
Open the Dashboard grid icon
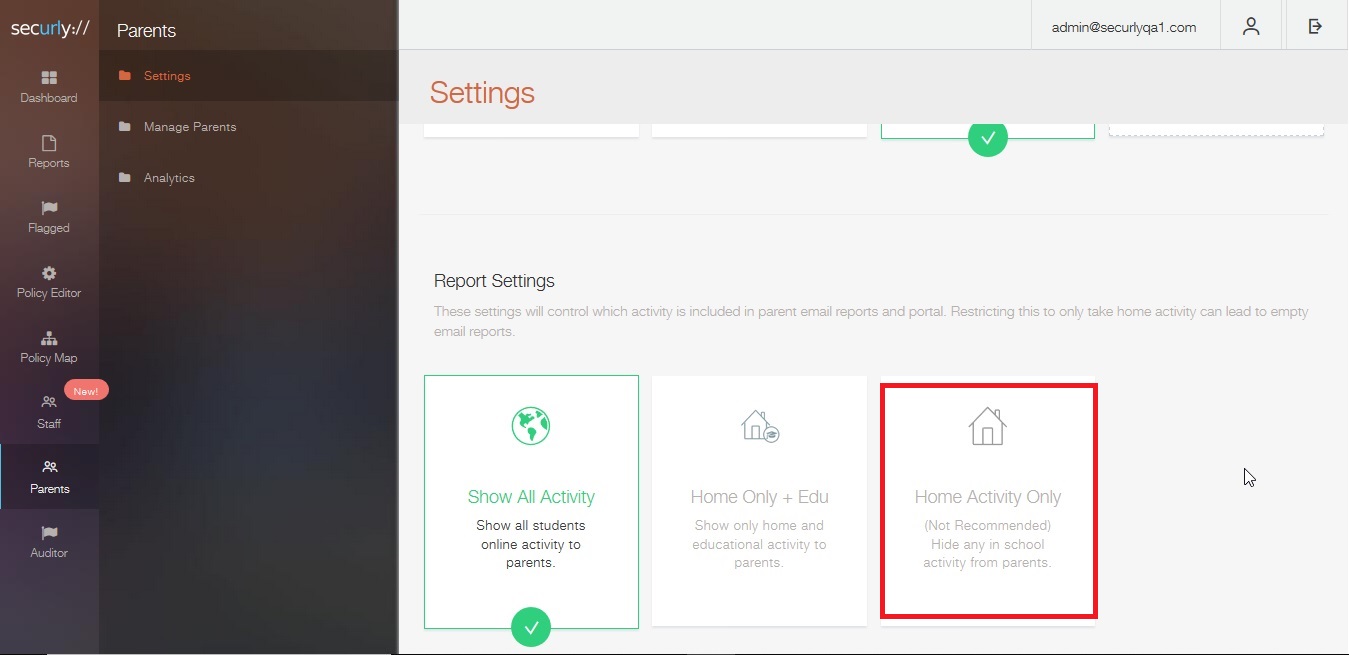[x=49, y=77]
